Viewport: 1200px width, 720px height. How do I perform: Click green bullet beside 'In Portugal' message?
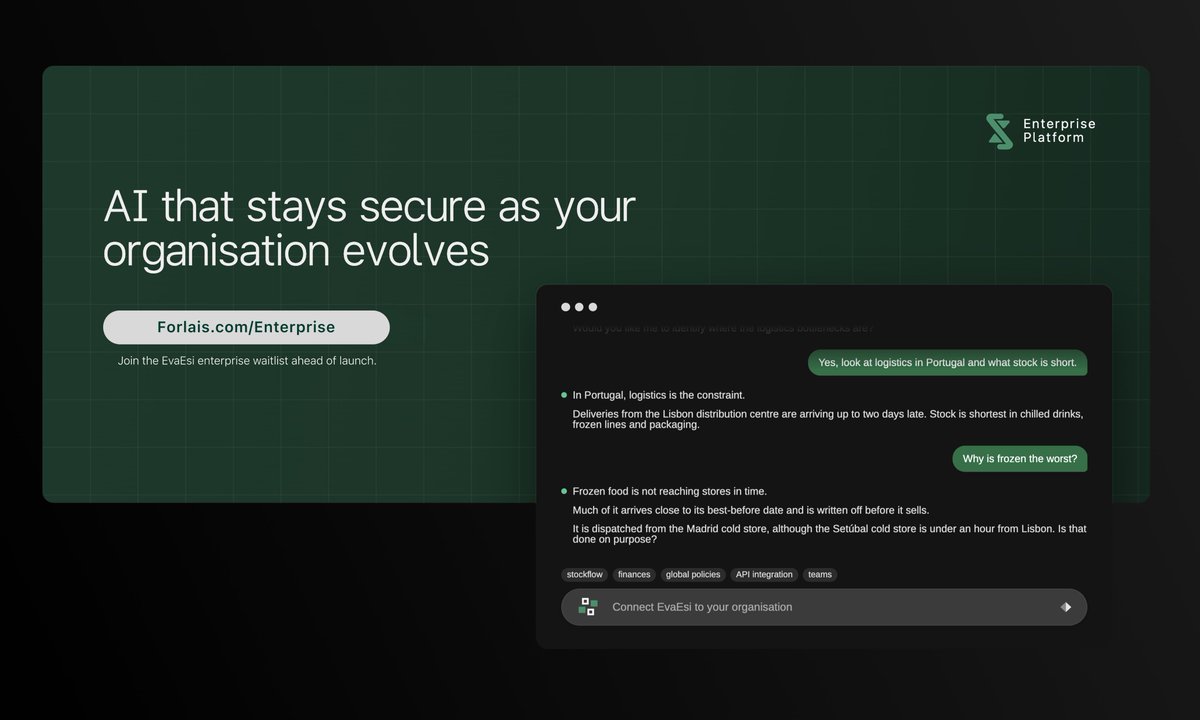coord(564,395)
